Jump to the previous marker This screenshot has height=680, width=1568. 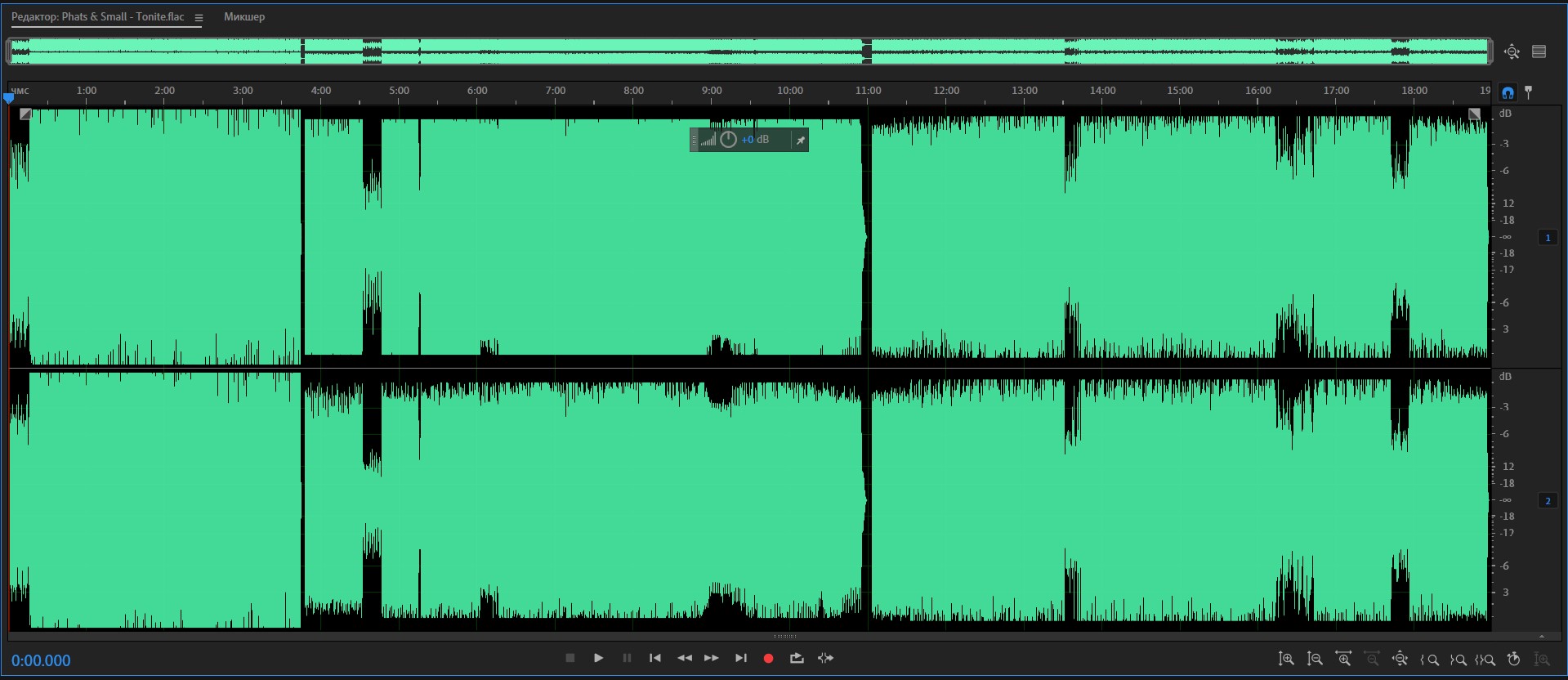(654, 658)
